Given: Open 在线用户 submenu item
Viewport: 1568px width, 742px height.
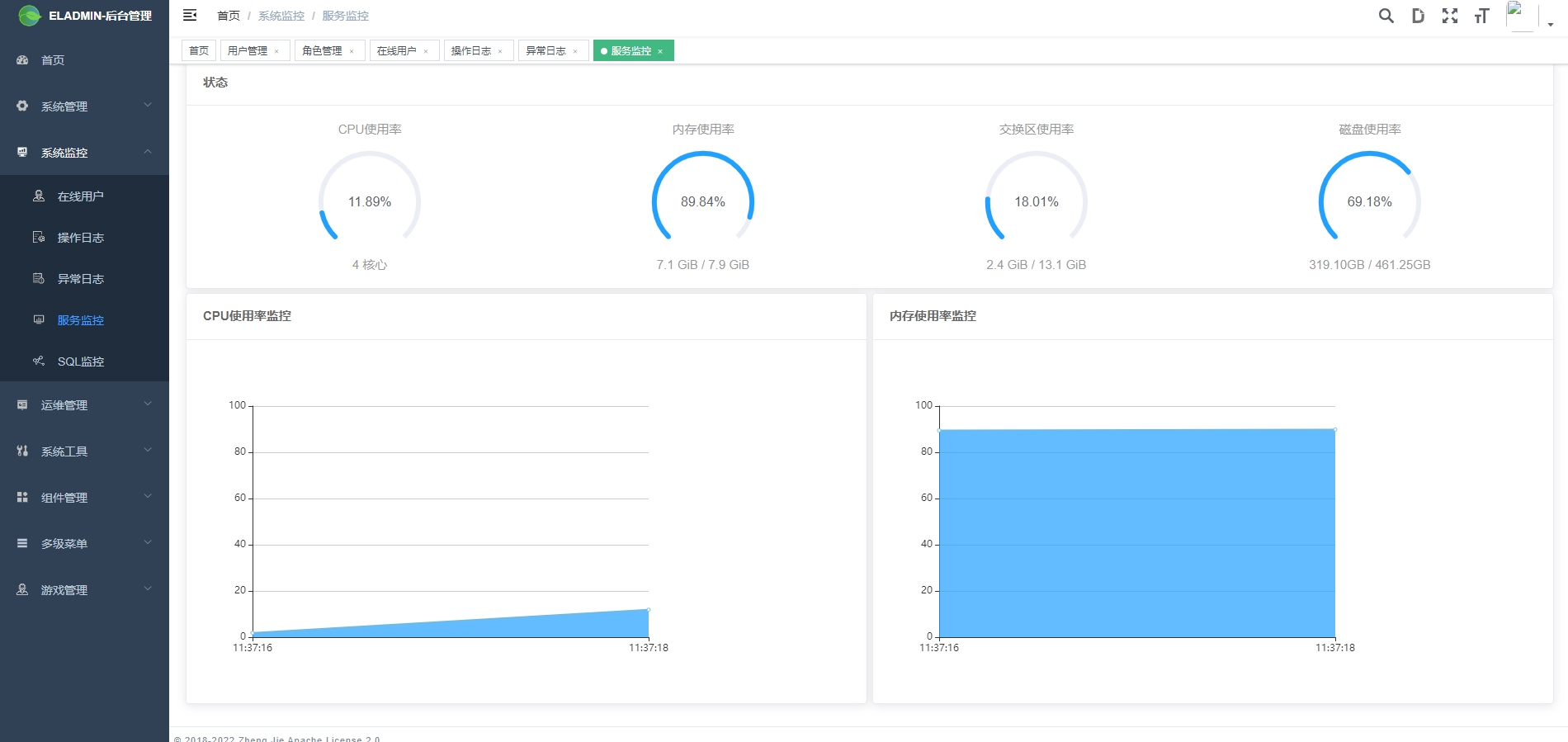Looking at the screenshot, I should click(84, 196).
